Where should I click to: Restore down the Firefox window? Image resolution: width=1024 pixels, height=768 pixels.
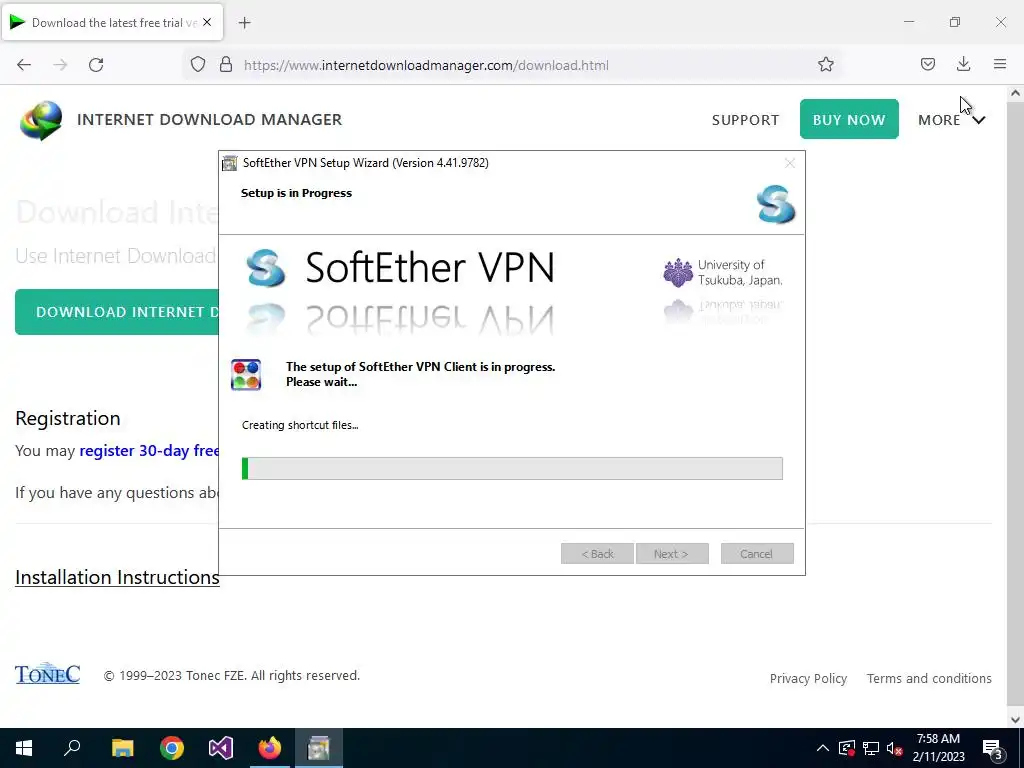point(955,22)
